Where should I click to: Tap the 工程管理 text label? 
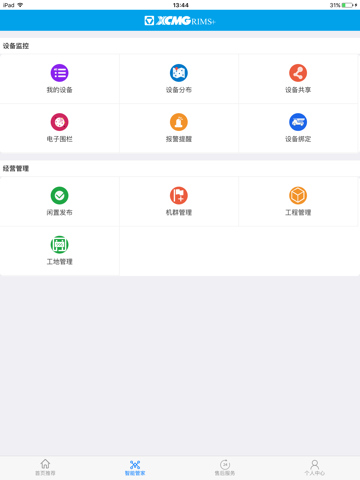pyautogui.click(x=298, y=213)
